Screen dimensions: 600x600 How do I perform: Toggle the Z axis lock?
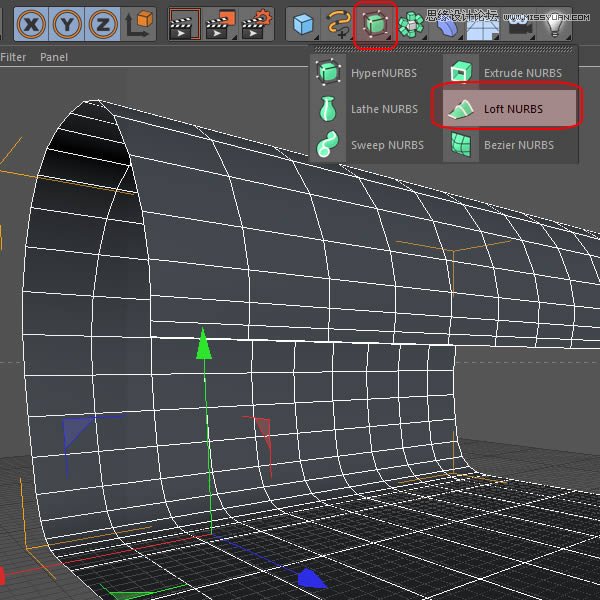click(103, 22)
